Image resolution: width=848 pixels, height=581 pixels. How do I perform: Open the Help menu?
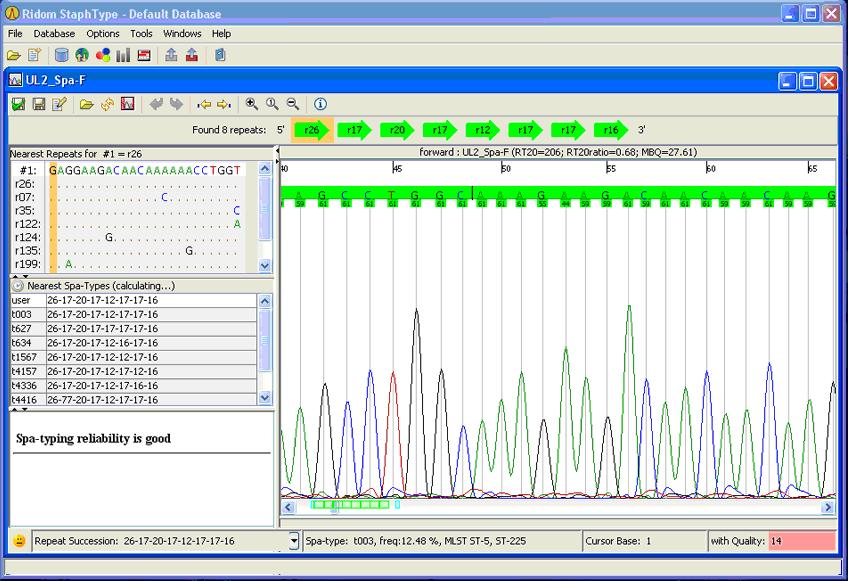(x=221, y=34)
